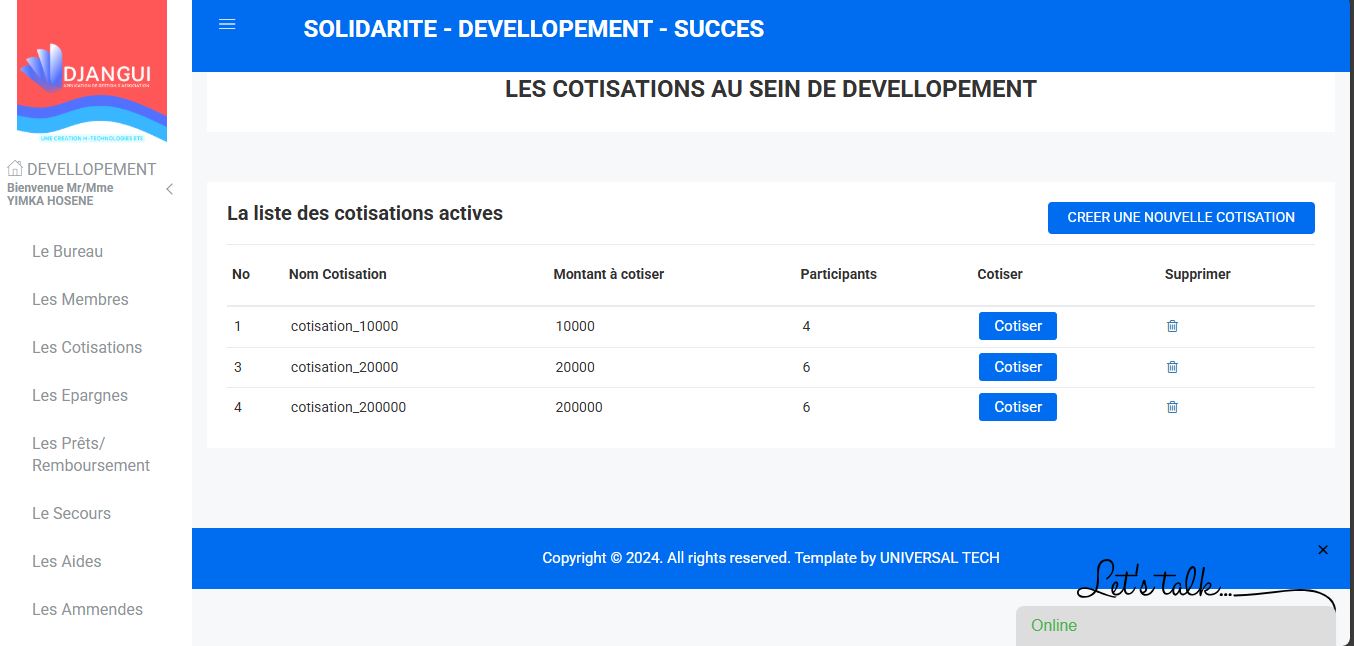This screenshot has height=646, width=1354.
Task: Select Les Aides from the sidebar
Action: (x=67, y=562)
